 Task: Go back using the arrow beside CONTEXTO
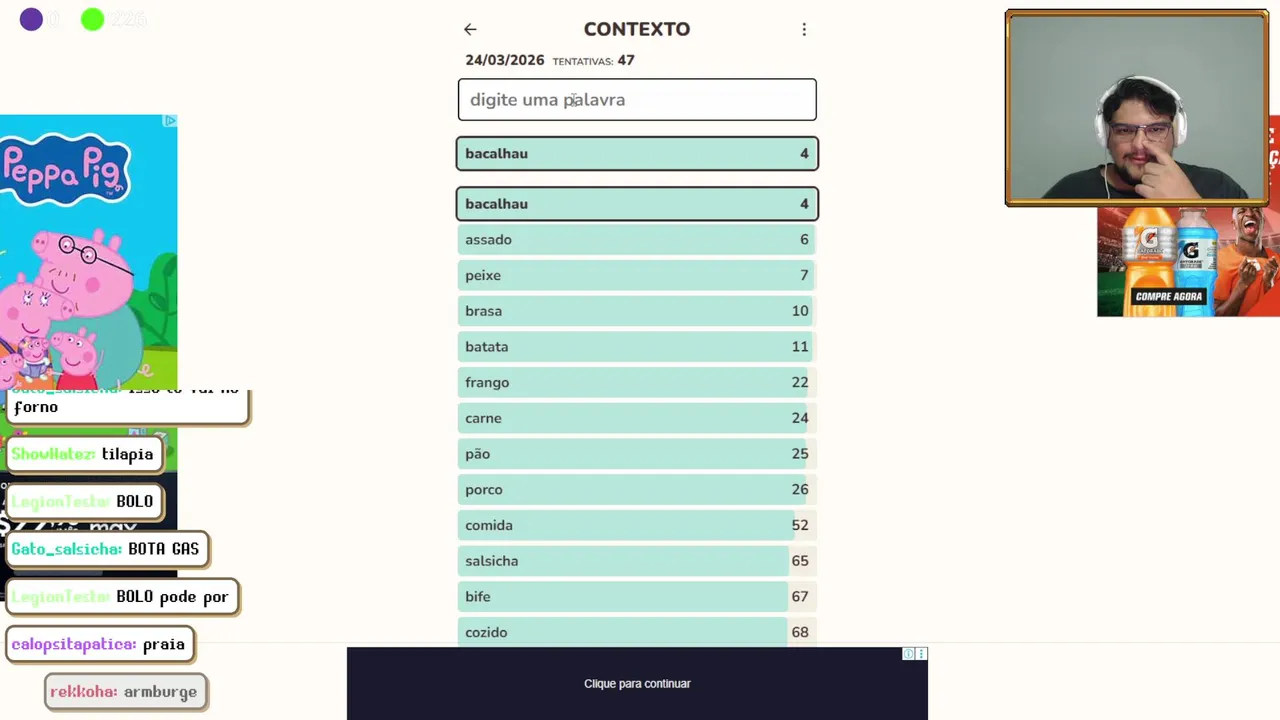(470, 30)
